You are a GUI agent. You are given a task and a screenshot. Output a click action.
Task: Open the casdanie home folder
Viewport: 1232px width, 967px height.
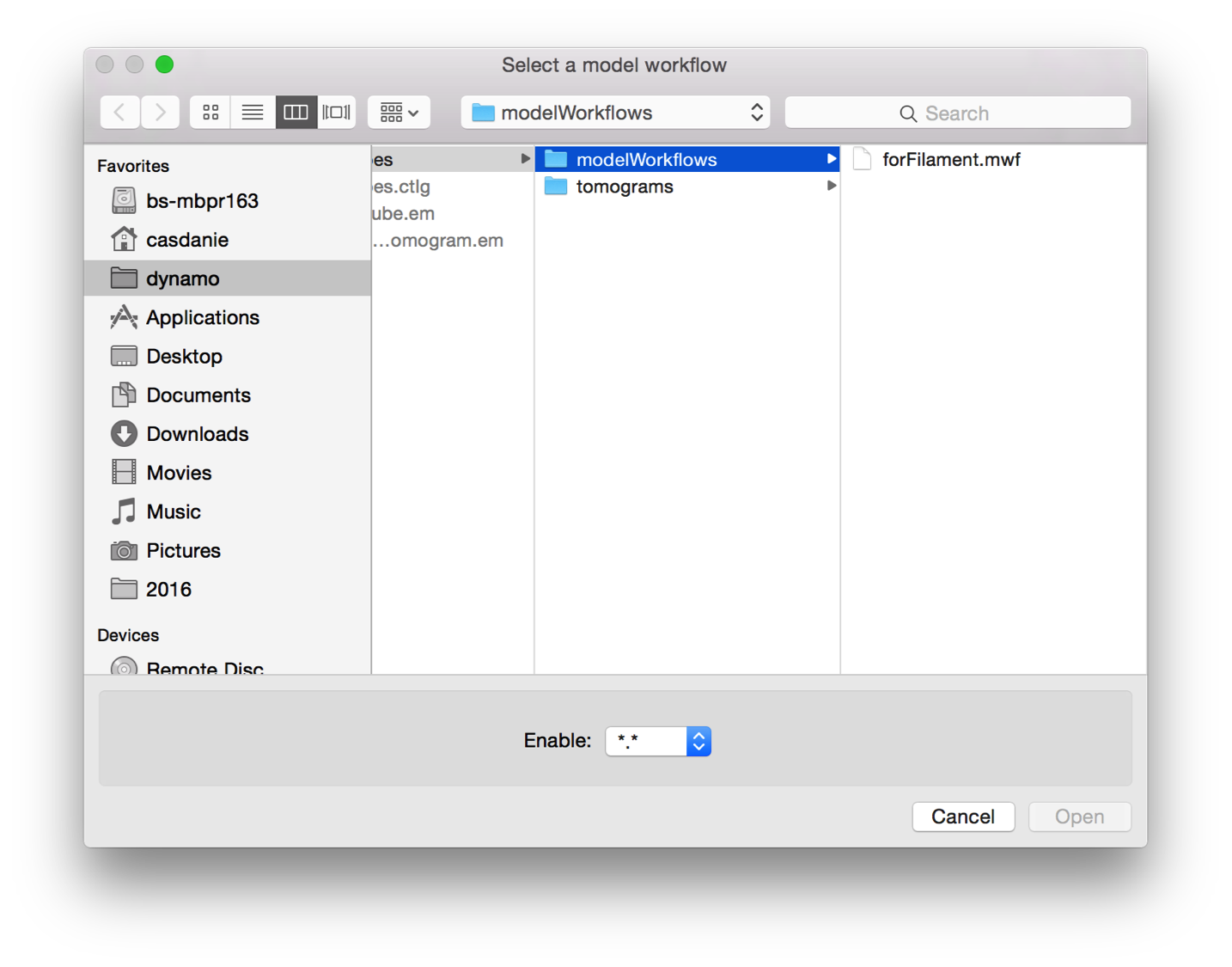pos(186,240)
